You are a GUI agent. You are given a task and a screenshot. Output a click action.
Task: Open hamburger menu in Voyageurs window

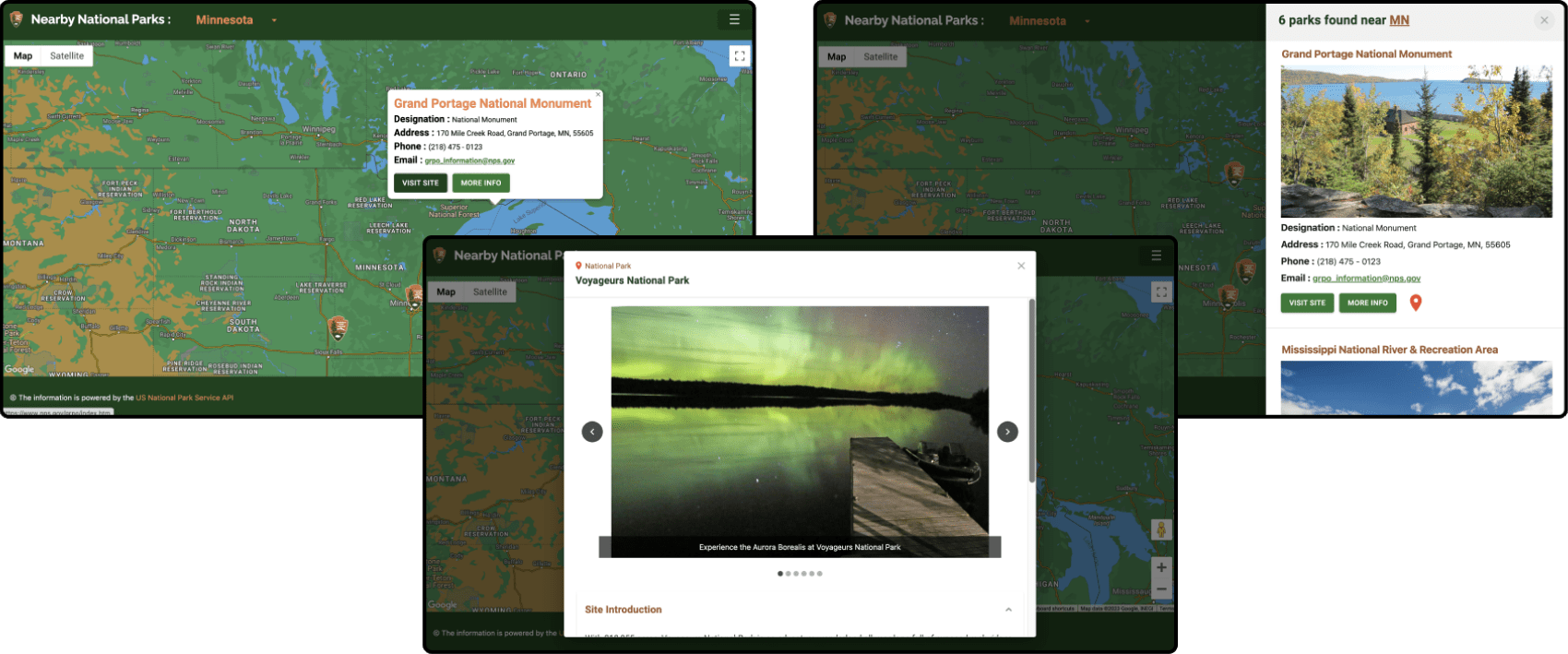coord(1156,256)
